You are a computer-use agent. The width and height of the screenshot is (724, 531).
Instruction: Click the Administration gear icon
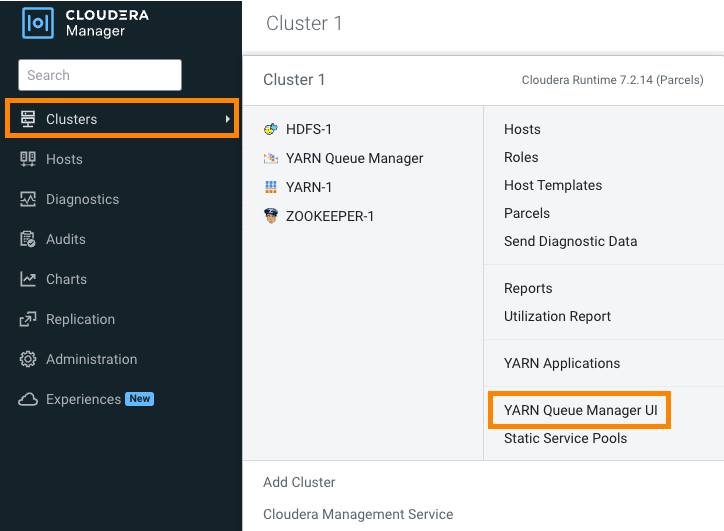[28, 359]
